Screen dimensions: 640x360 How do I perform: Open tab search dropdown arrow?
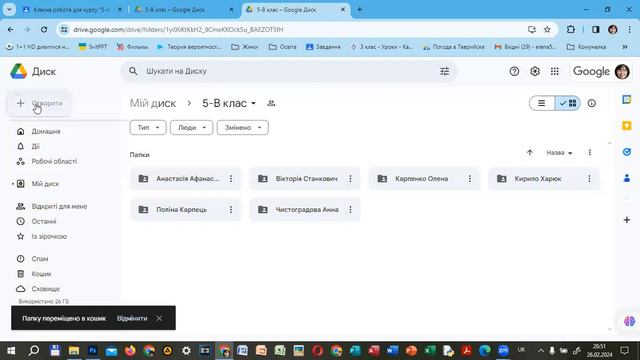point(9,9)
